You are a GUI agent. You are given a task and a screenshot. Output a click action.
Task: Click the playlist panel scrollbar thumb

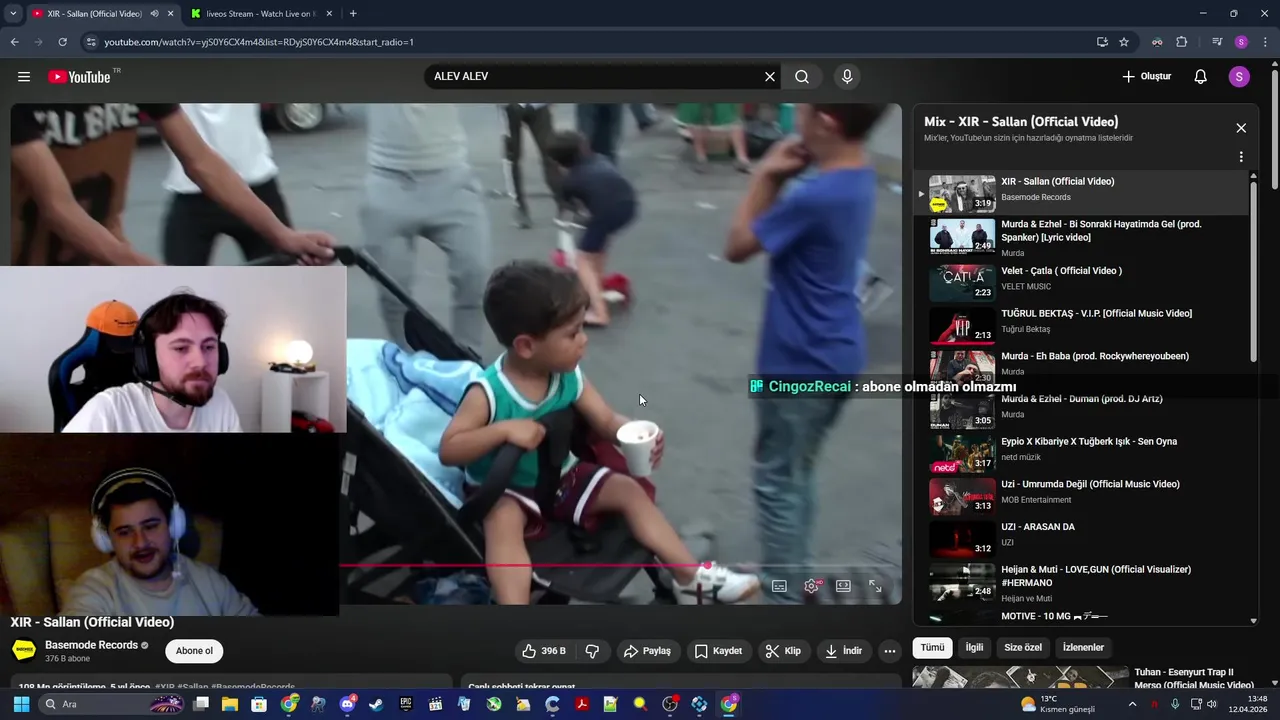tap(1253, 271)
